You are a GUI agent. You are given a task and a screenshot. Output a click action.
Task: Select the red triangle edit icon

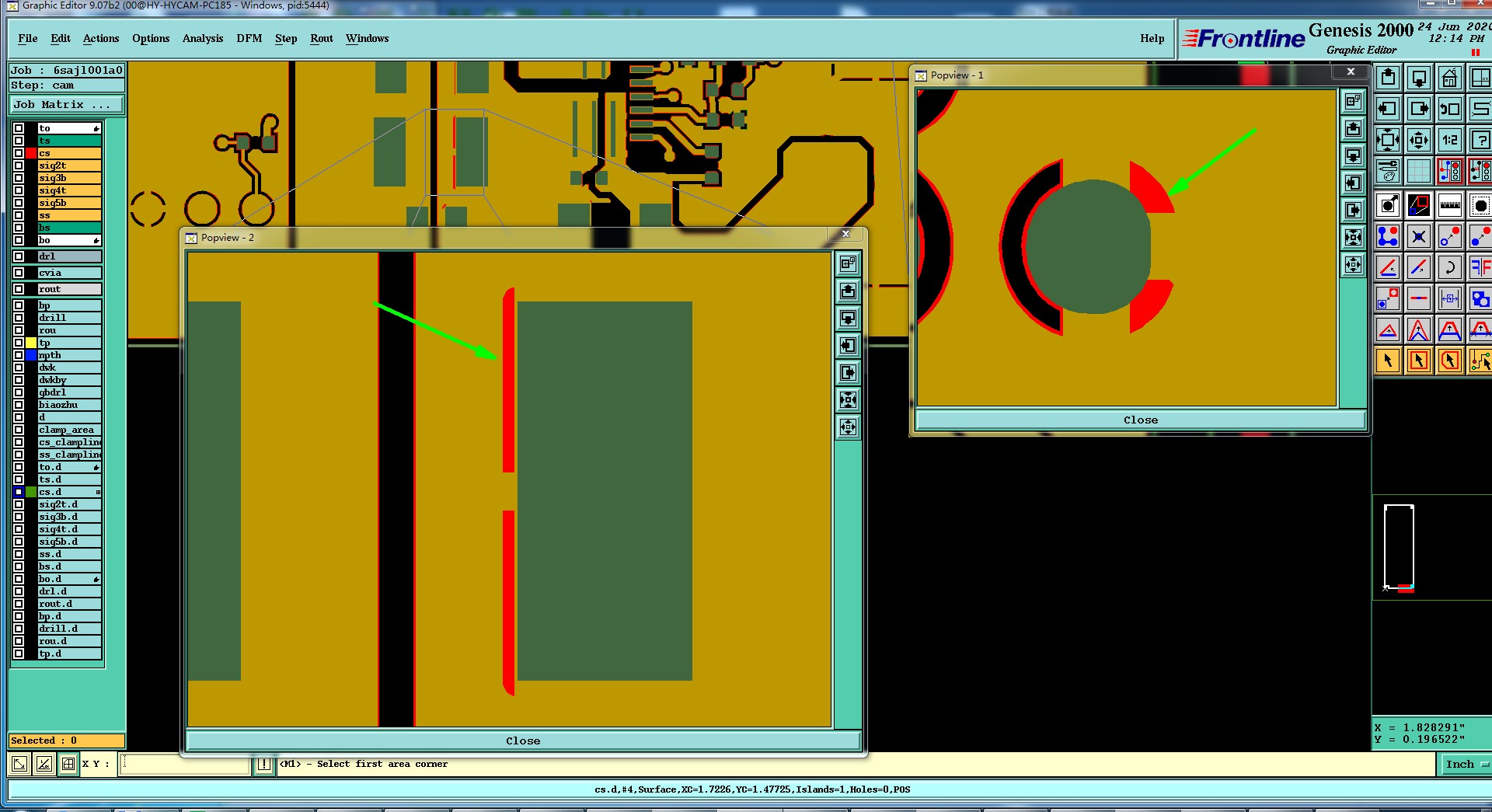(1388, 329)
